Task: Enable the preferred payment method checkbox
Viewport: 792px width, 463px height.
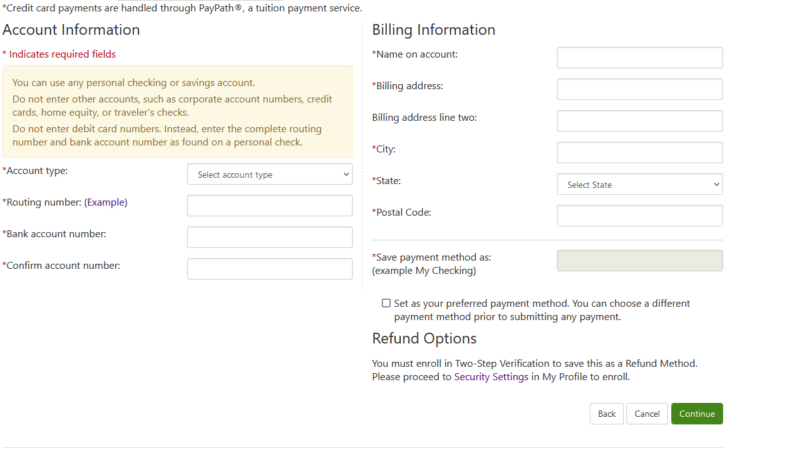Action: click(386, 303)
